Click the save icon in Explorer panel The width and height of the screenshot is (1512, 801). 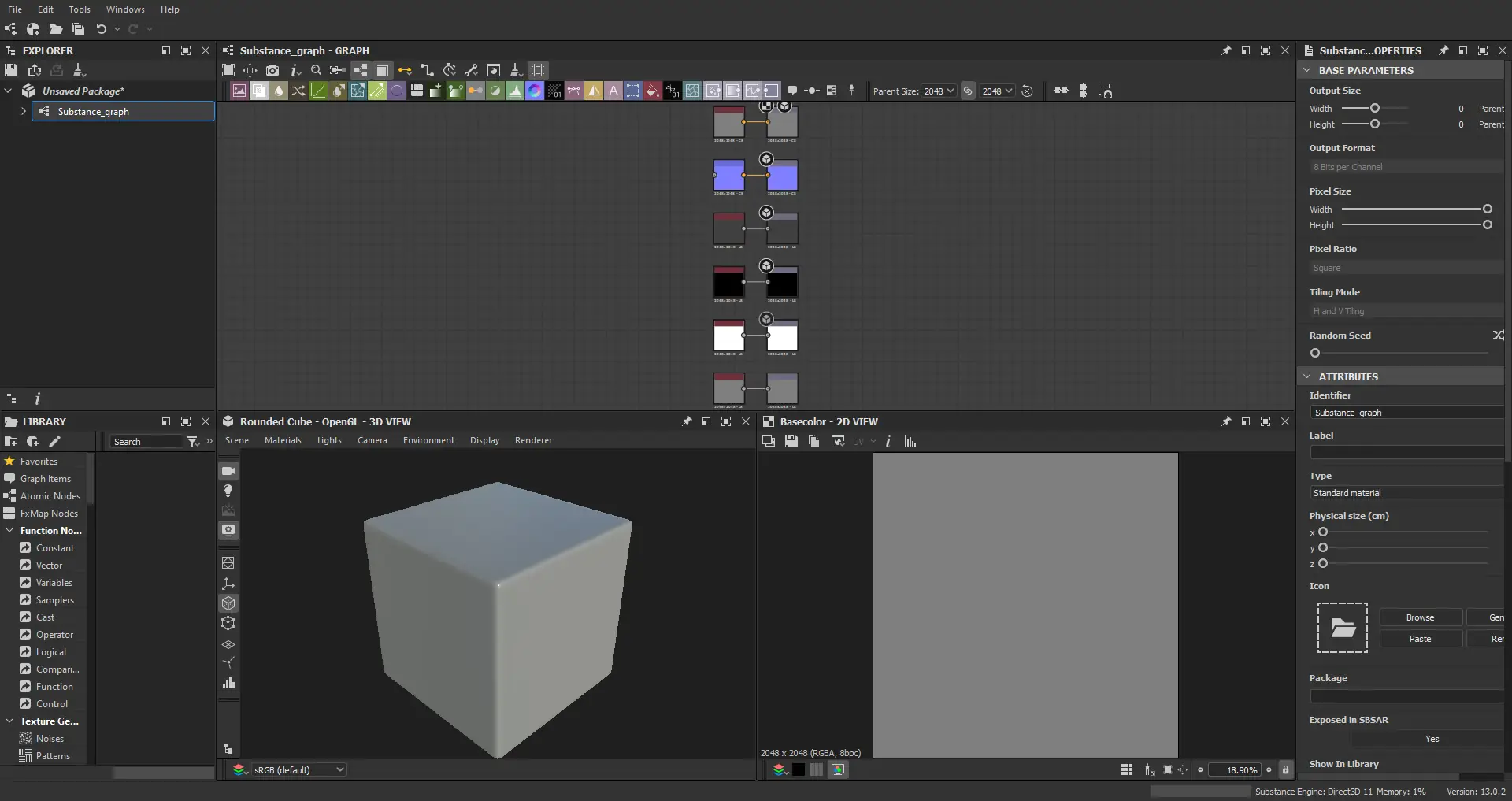pyautogui.click(x=11, y=70)
